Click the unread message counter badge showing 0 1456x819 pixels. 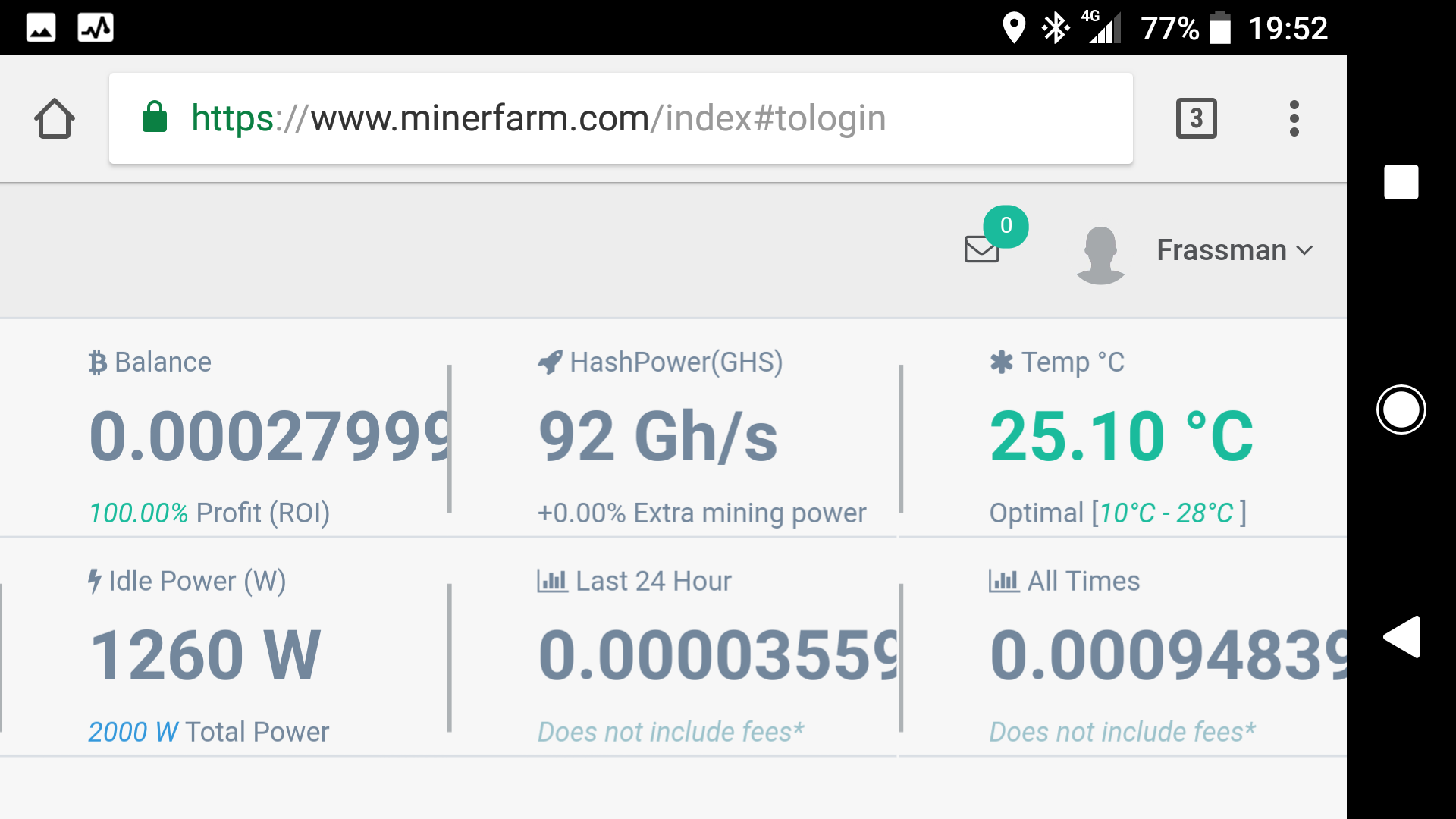1006,224
